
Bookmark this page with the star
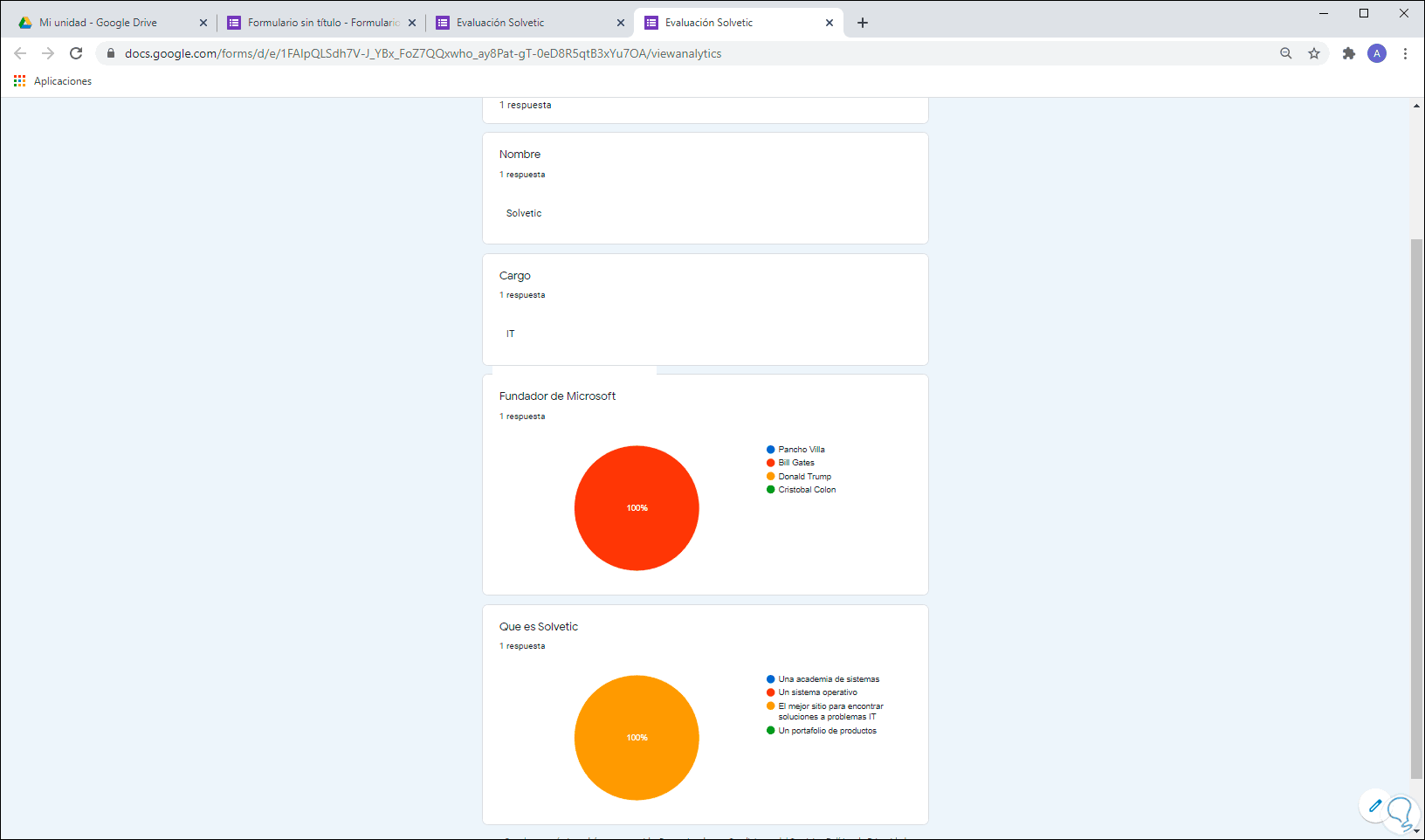[1314, 53]
